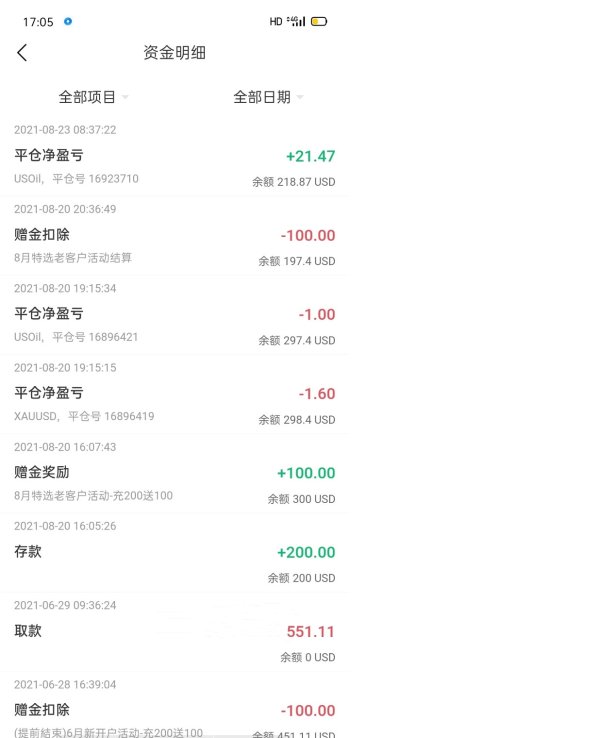Tap the 2021-08-23 08:37:22 timestamp

coord(65,130)
